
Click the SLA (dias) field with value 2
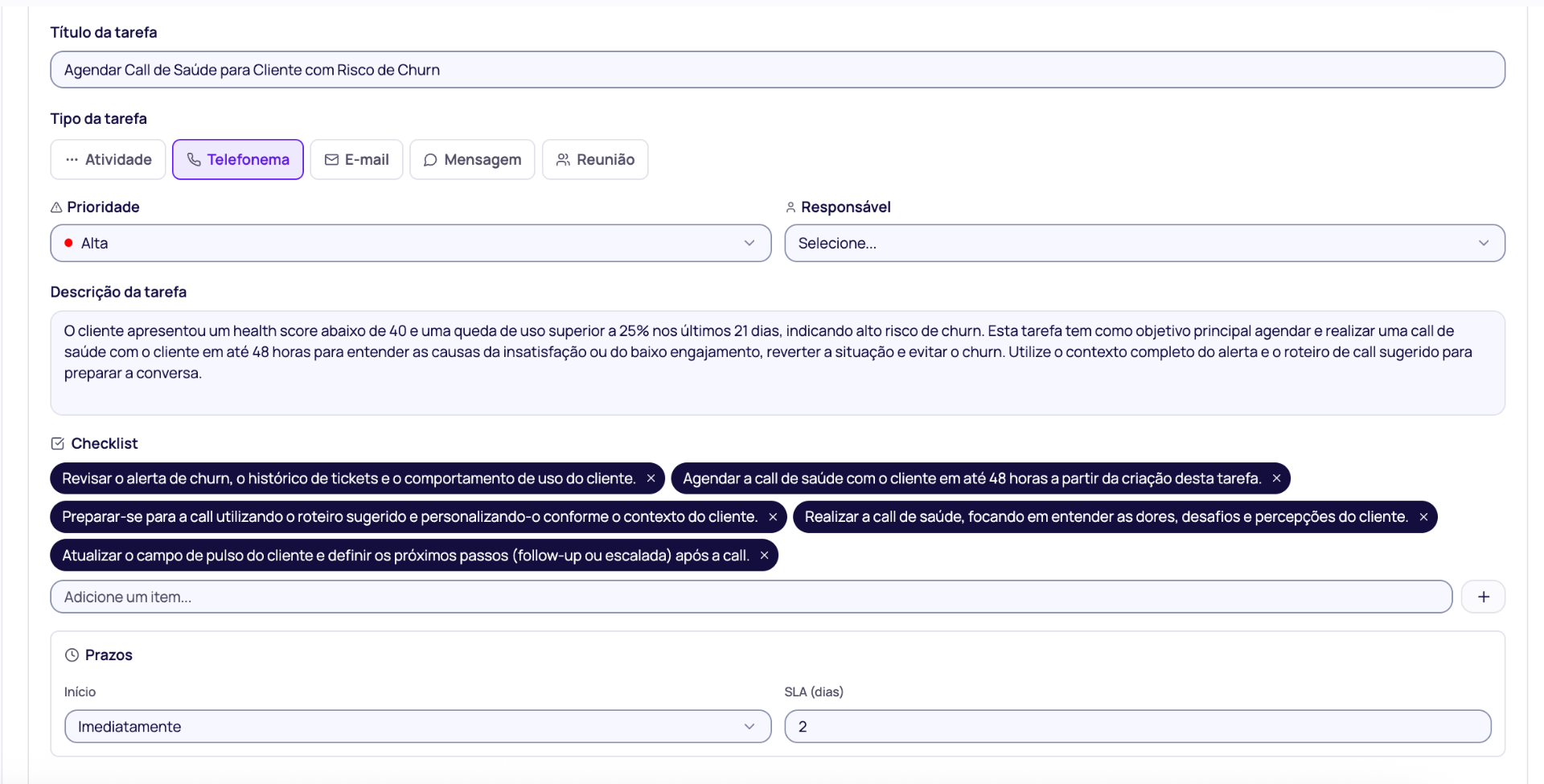(1138, 726)
